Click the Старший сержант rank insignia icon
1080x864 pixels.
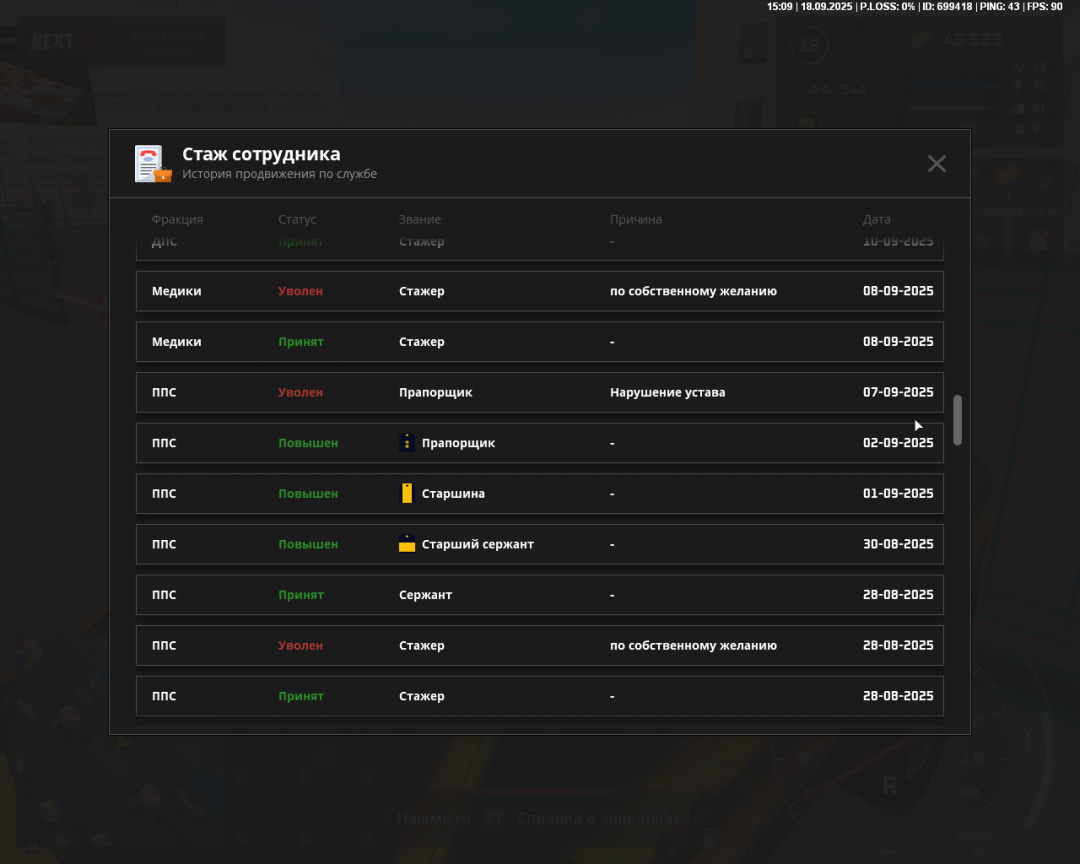(x=407, y=544)
